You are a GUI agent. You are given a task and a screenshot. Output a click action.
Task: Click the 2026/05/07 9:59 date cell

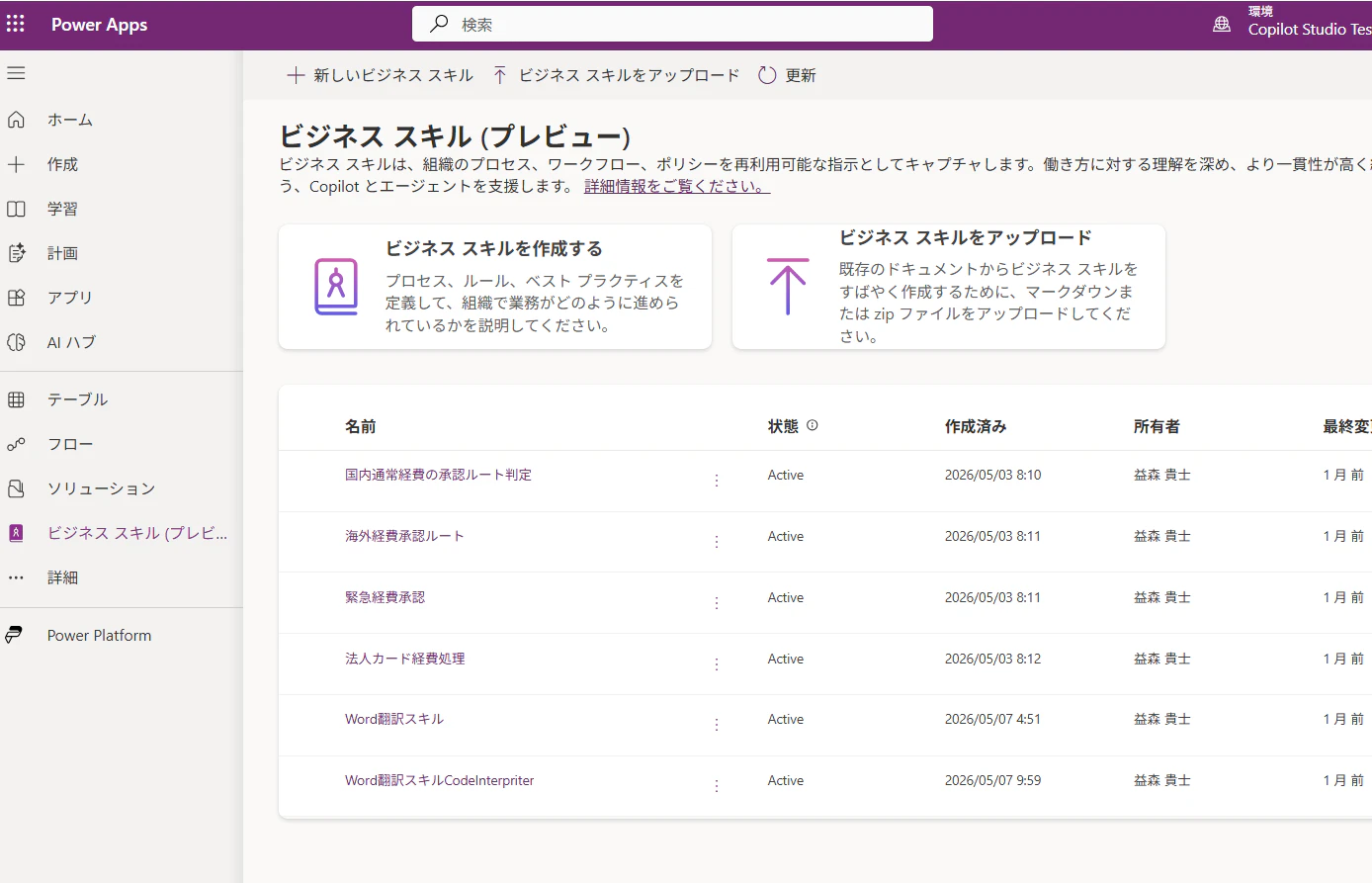[992, 780]
